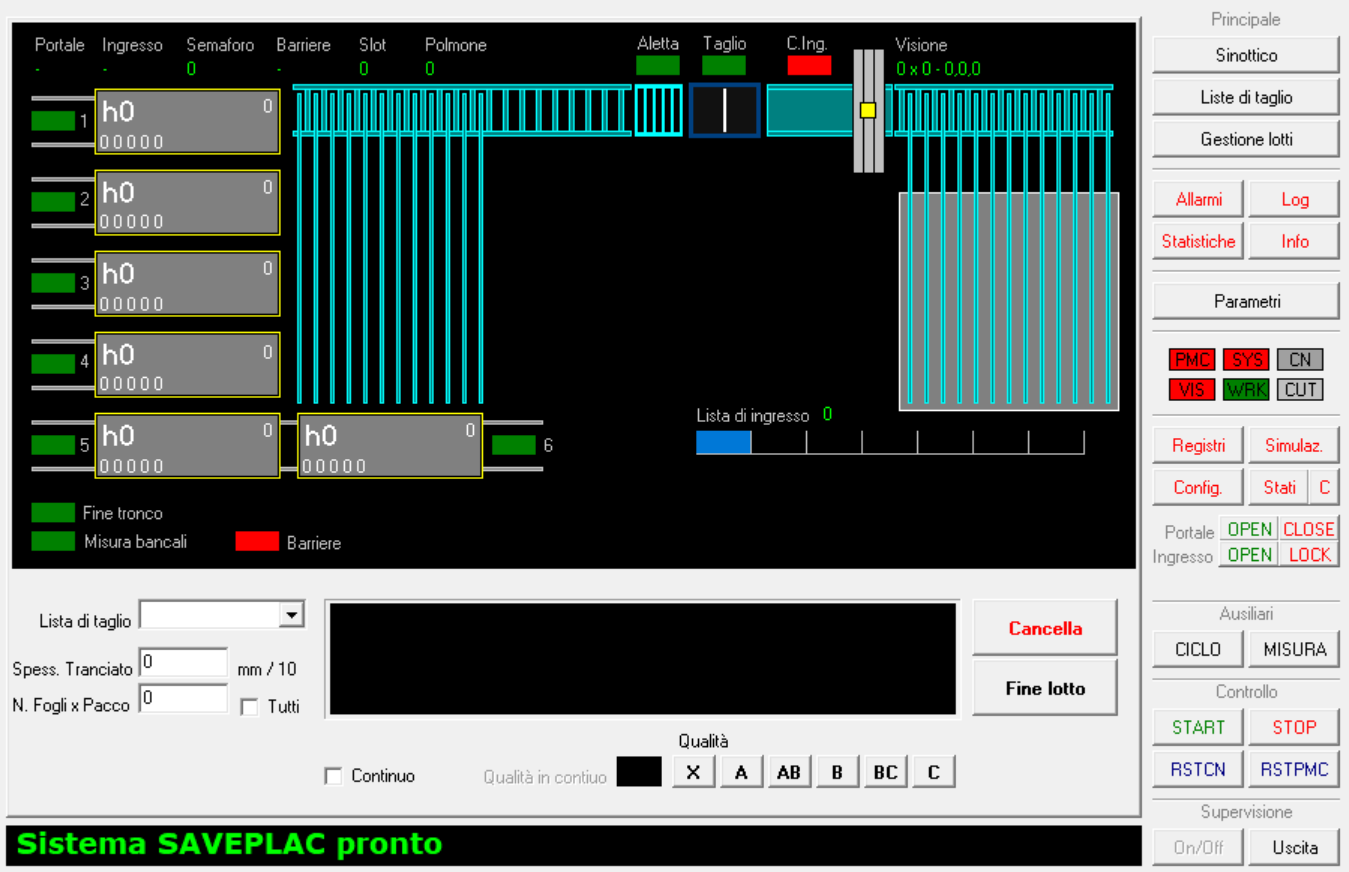Enable the Tutti checkbox
1349x872 pixels.
click(250, 707)
